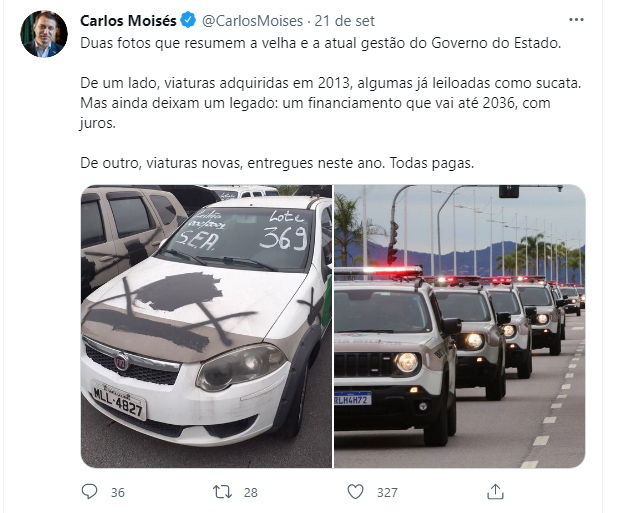The width and height of the screenshot is (618, 513).
Task: Open Carlos Moisés profile picture
Action: (x=44, y=34)
